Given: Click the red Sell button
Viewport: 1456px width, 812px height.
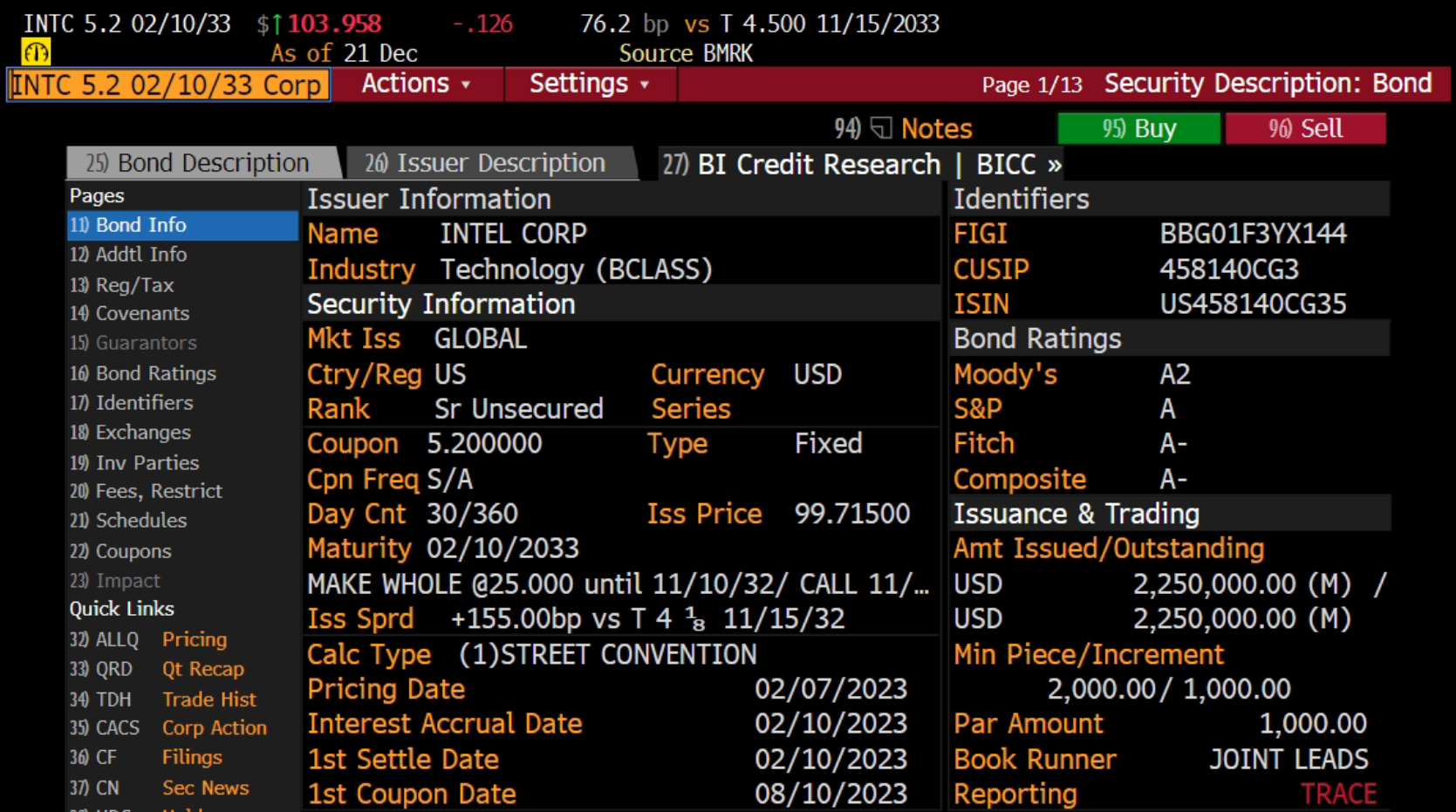Looking at the screenshot, I should click(x=1305, y=128).
